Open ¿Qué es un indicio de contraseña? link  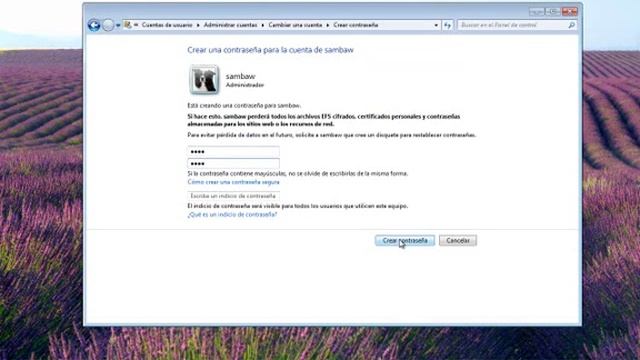pos(232,214)
